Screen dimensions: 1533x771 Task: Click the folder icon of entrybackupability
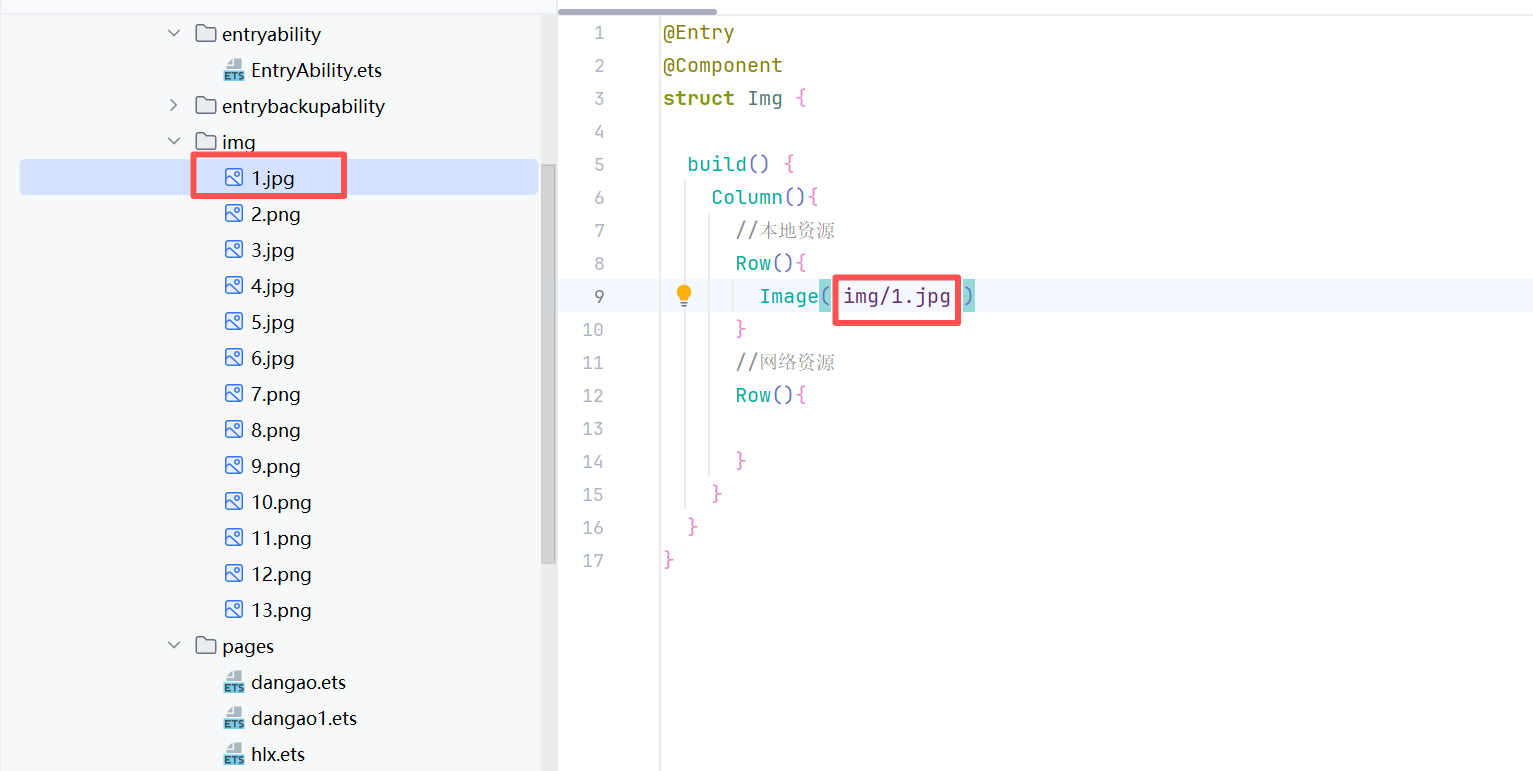[x=206, y=105]
